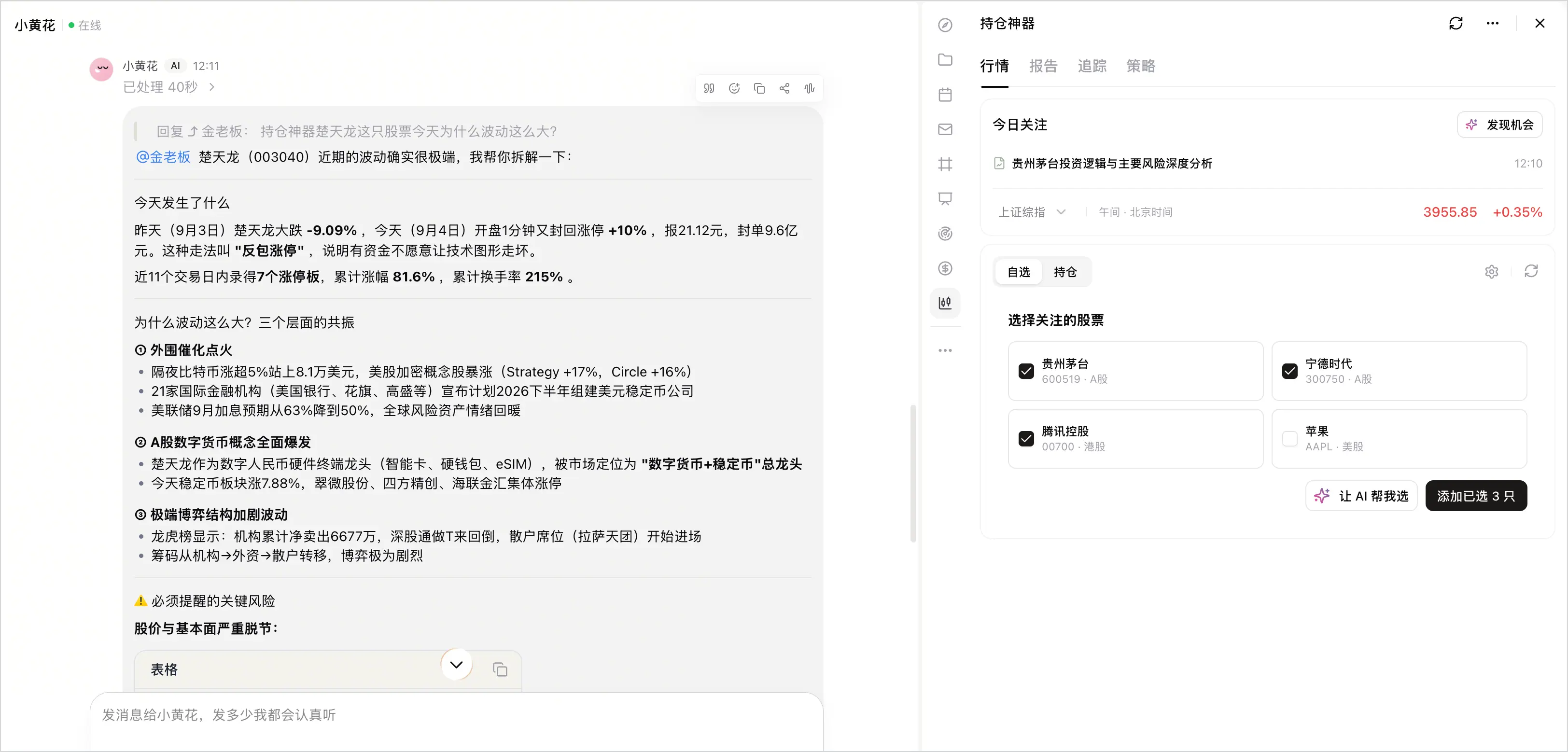
Task: Click the @金老板 mention link
Action: pyautogui.click(x=163, y=157)
